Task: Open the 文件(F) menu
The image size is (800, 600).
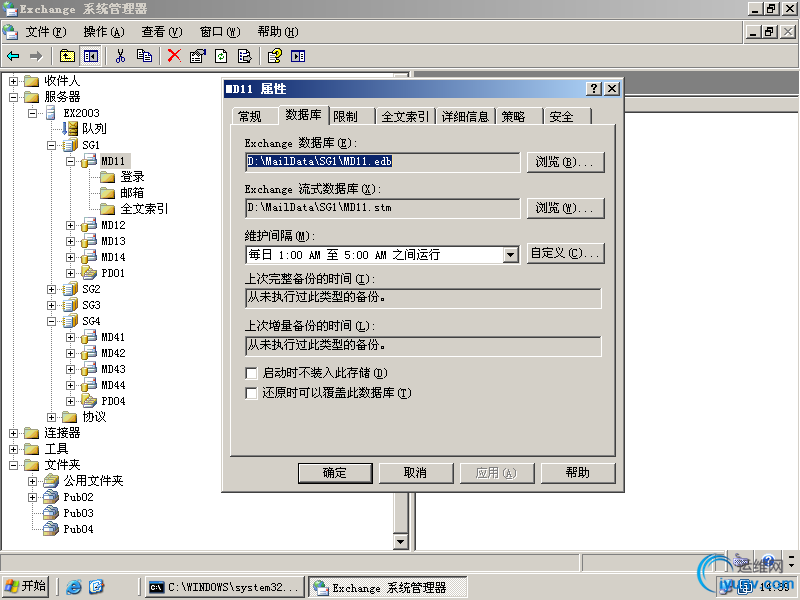Action: tap(46, 32)
